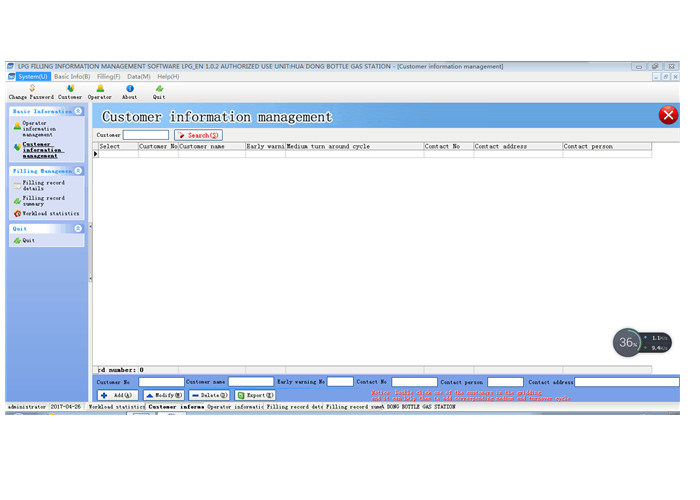The height and width of the screenshot is (500, 700).
Task: Collapse the Quit panel section
Action: pos(78,229)
